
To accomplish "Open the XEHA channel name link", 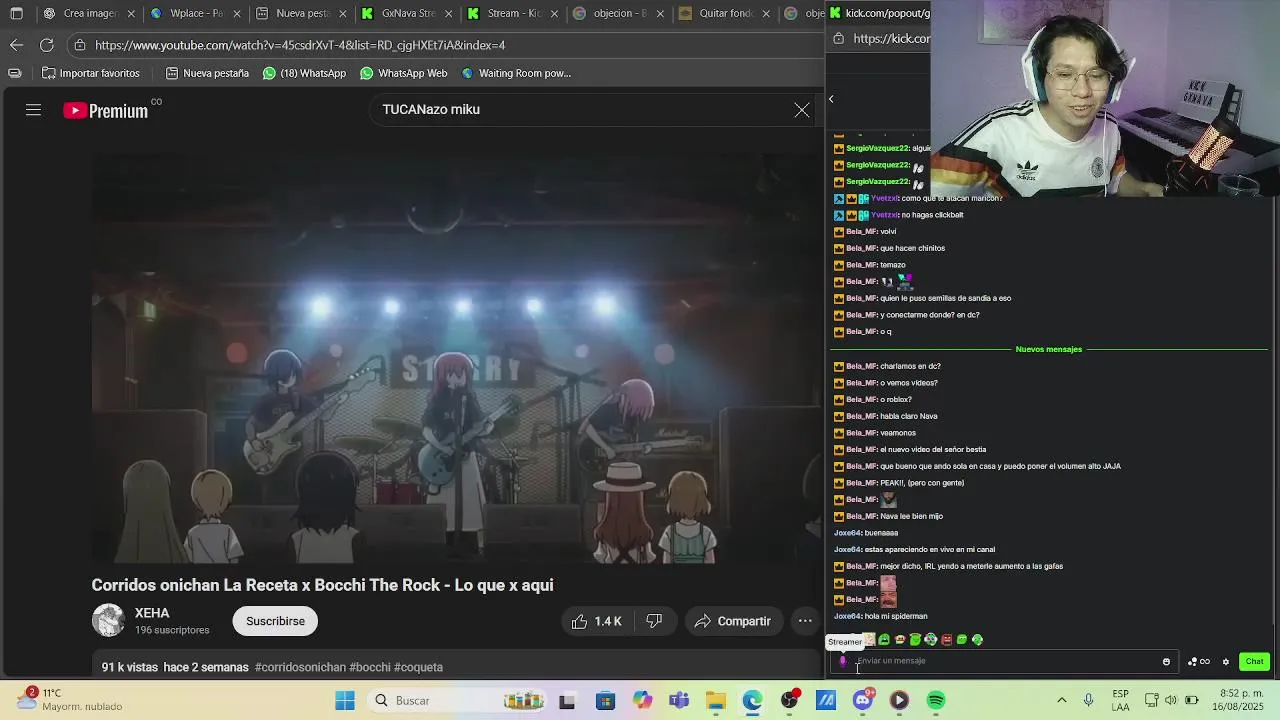I will coord(152,613).
